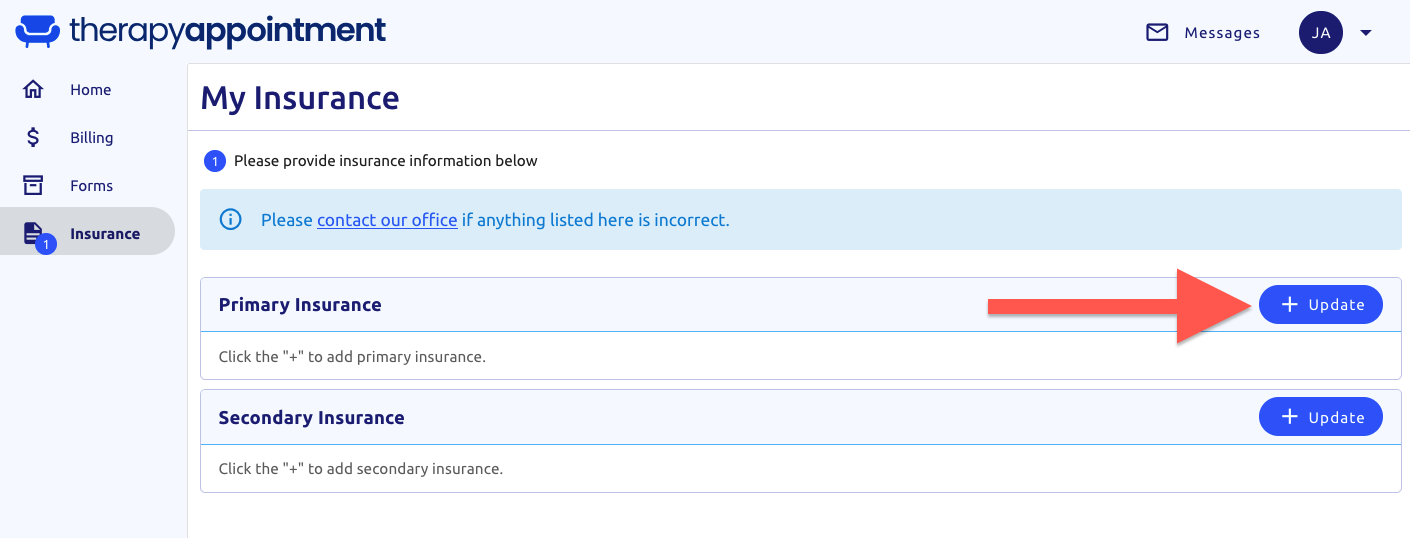Open the contact our office link

(387, 220)
